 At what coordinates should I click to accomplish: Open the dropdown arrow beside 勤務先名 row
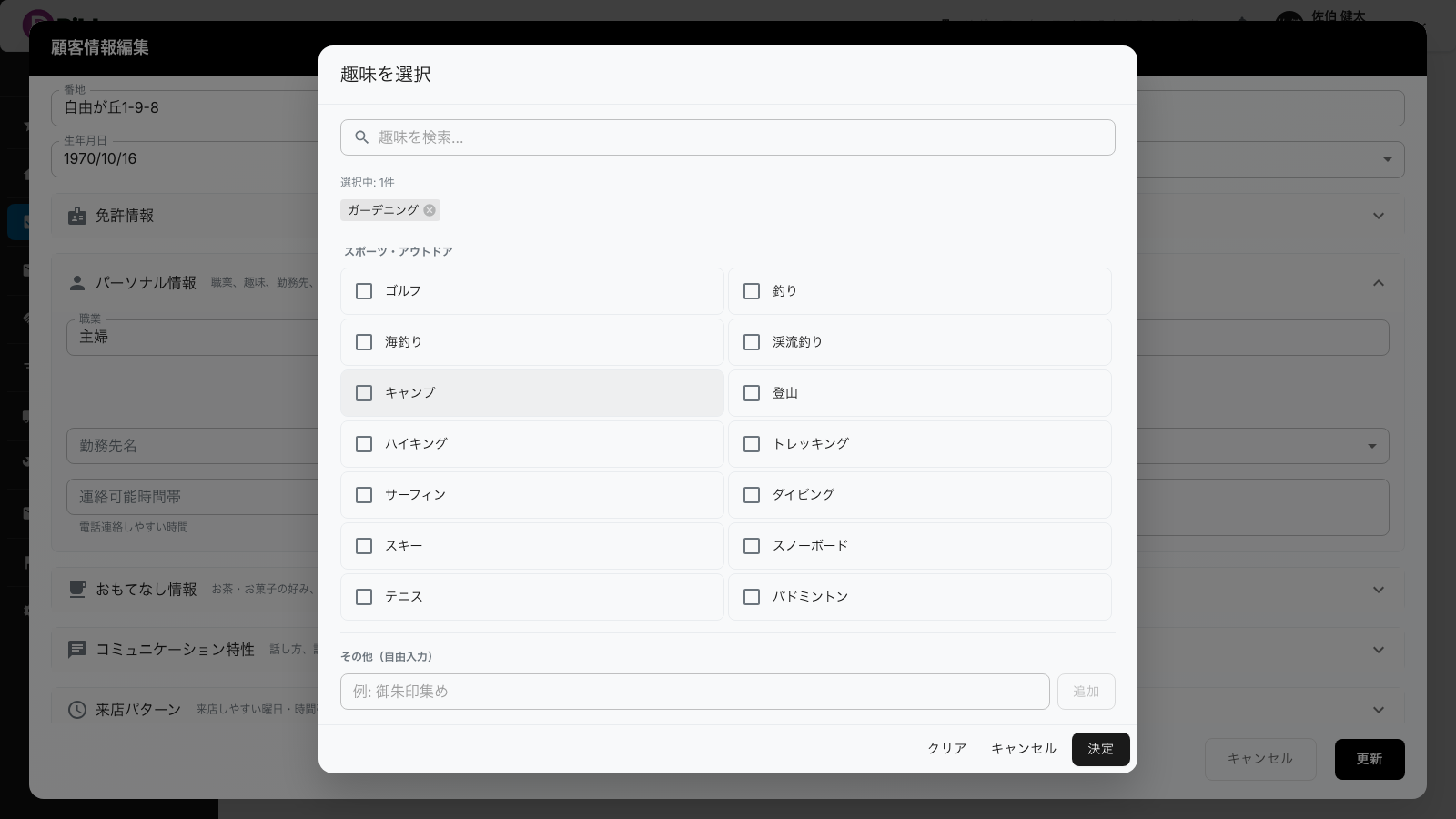(1372, 446)
